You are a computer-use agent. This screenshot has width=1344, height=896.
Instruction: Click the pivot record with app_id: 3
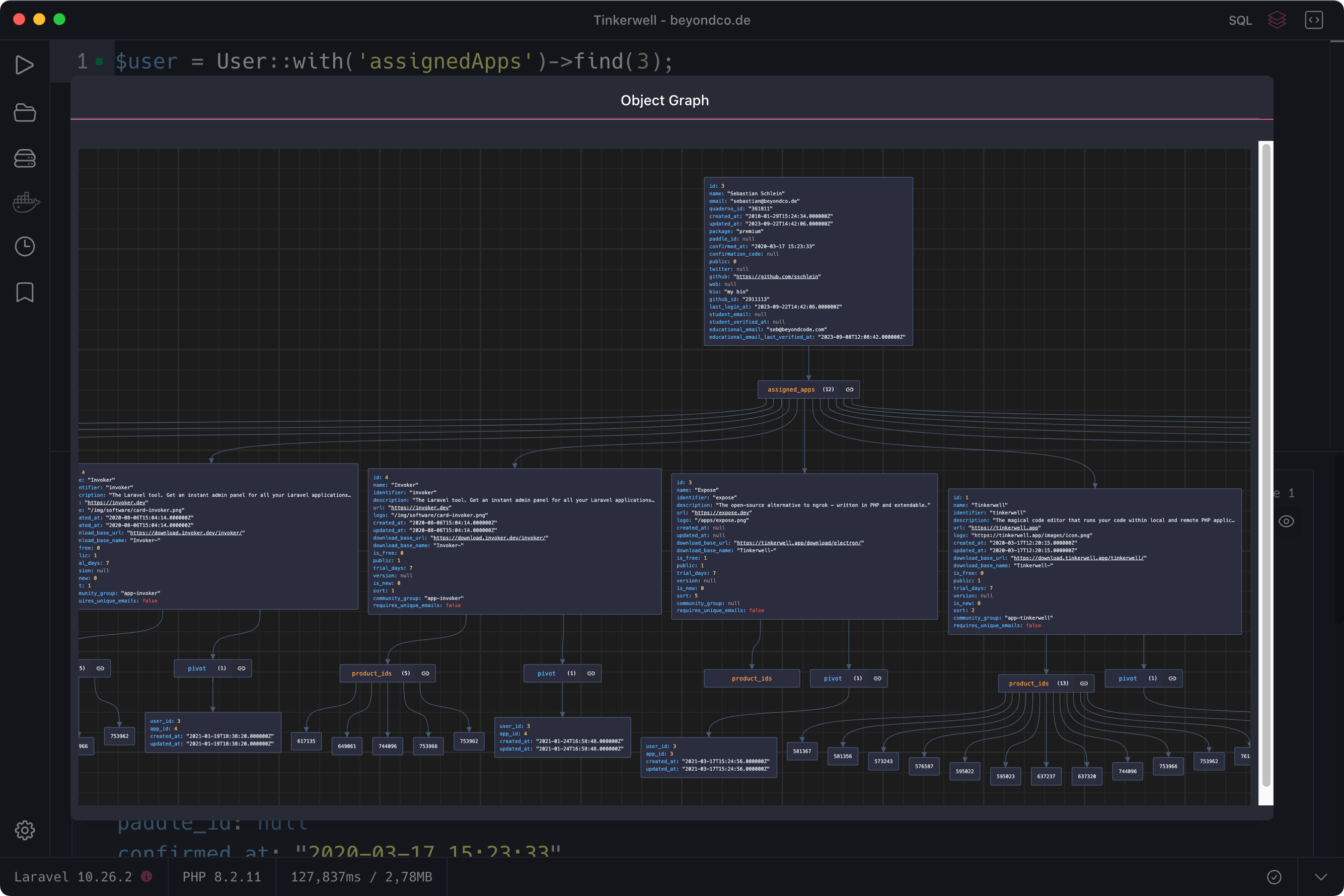tap(709, 758)
